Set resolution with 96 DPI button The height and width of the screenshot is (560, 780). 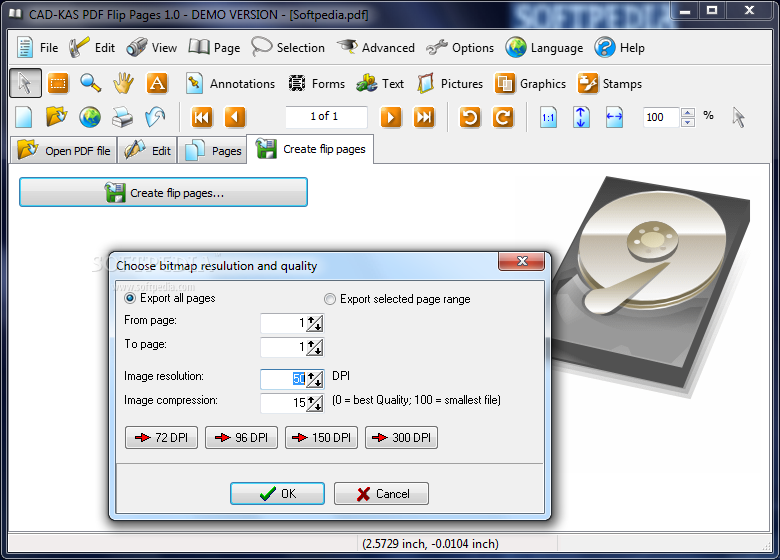pyautogui.click(x=241, y=438)
